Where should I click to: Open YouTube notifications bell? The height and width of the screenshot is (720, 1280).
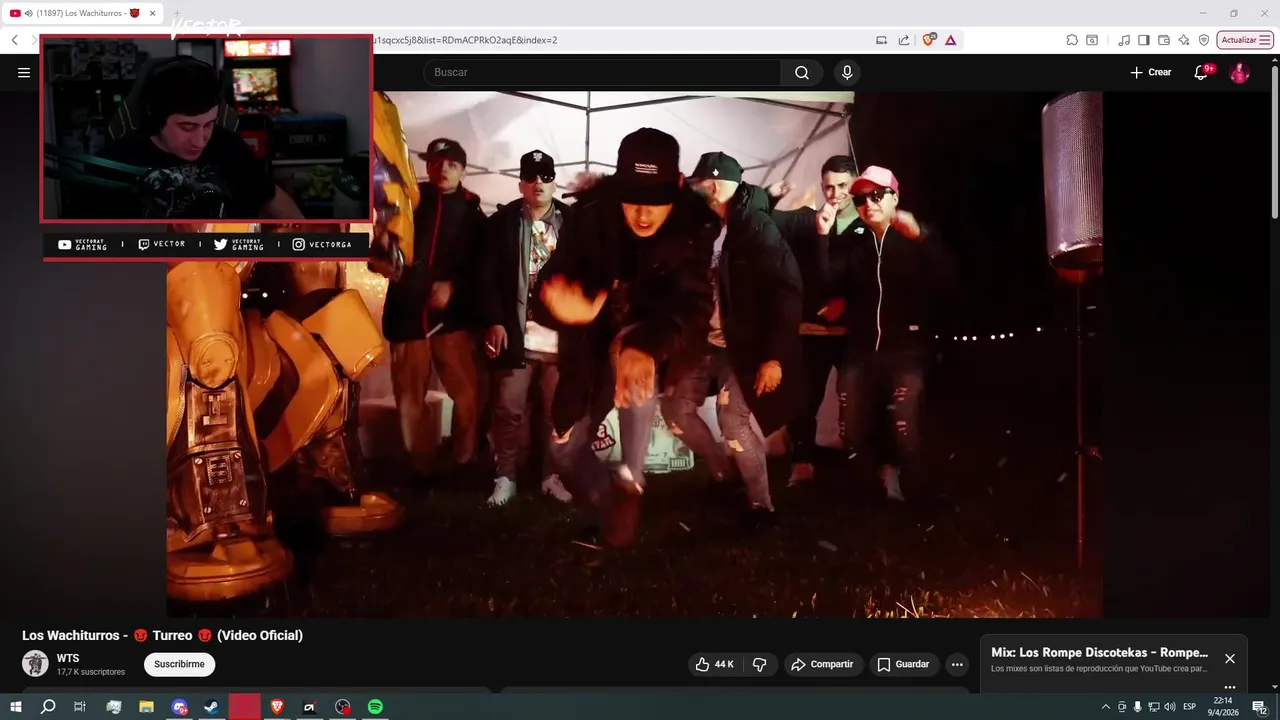point(1202,72)
